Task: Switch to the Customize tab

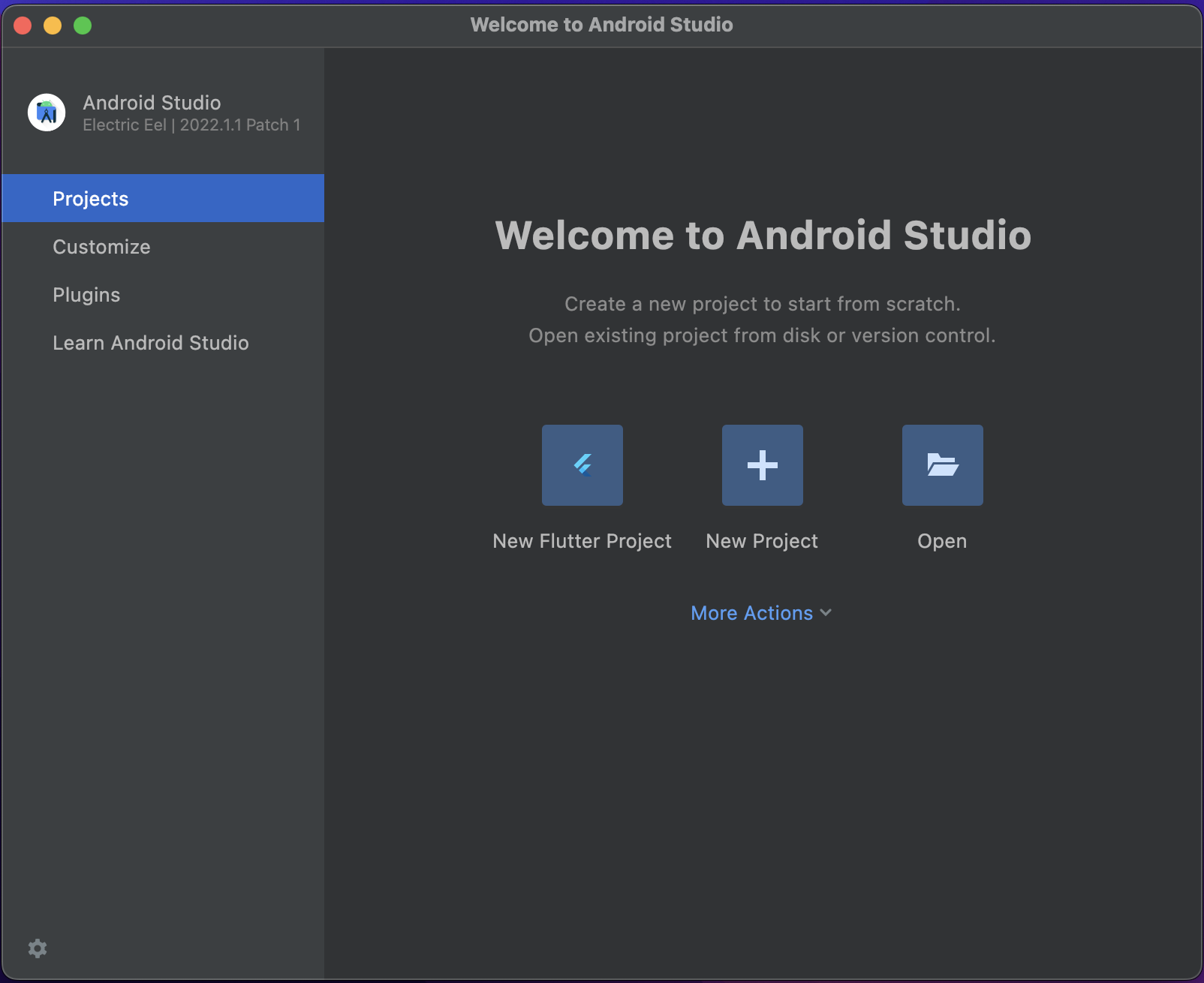Action: click(x=163, y=247)
